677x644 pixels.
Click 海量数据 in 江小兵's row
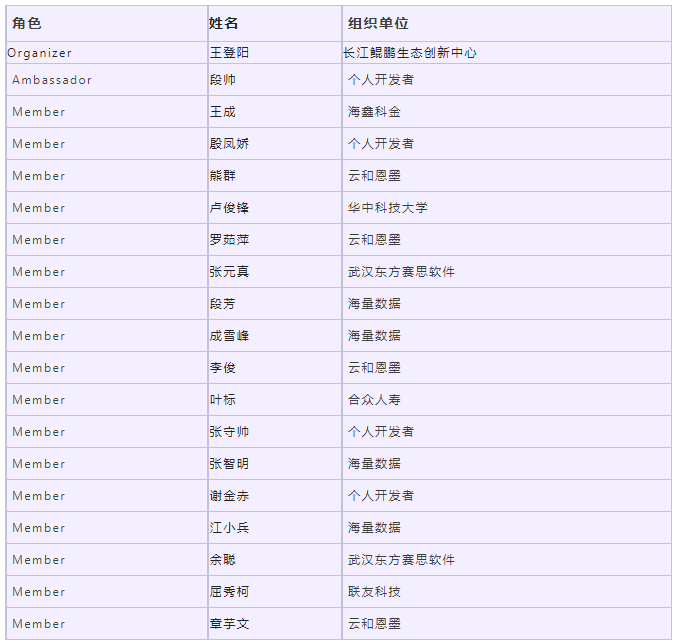(374, 527)
